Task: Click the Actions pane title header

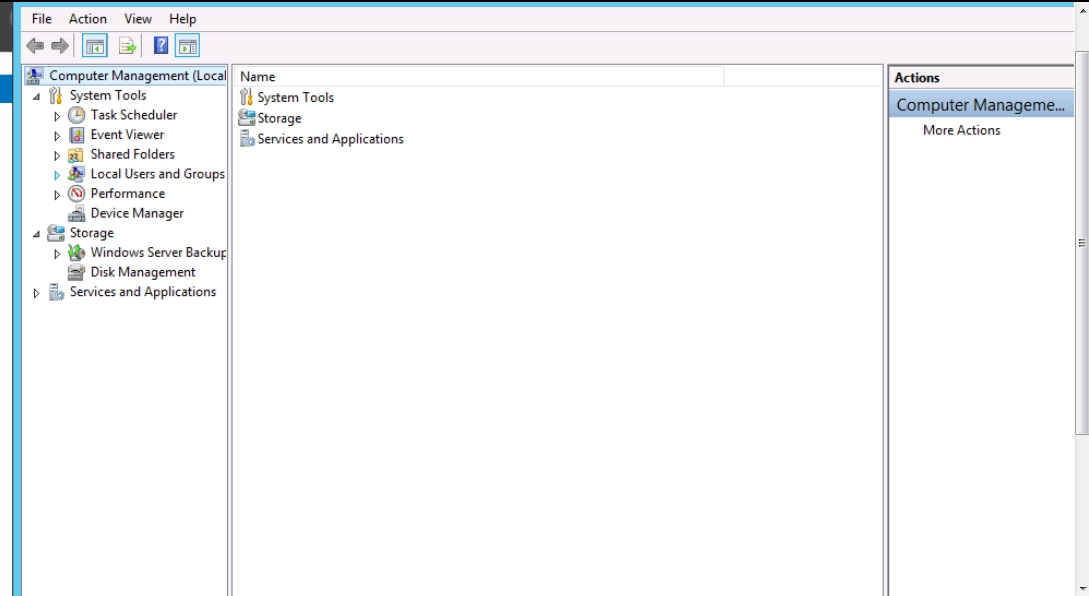Action: (x=981, y=78)
